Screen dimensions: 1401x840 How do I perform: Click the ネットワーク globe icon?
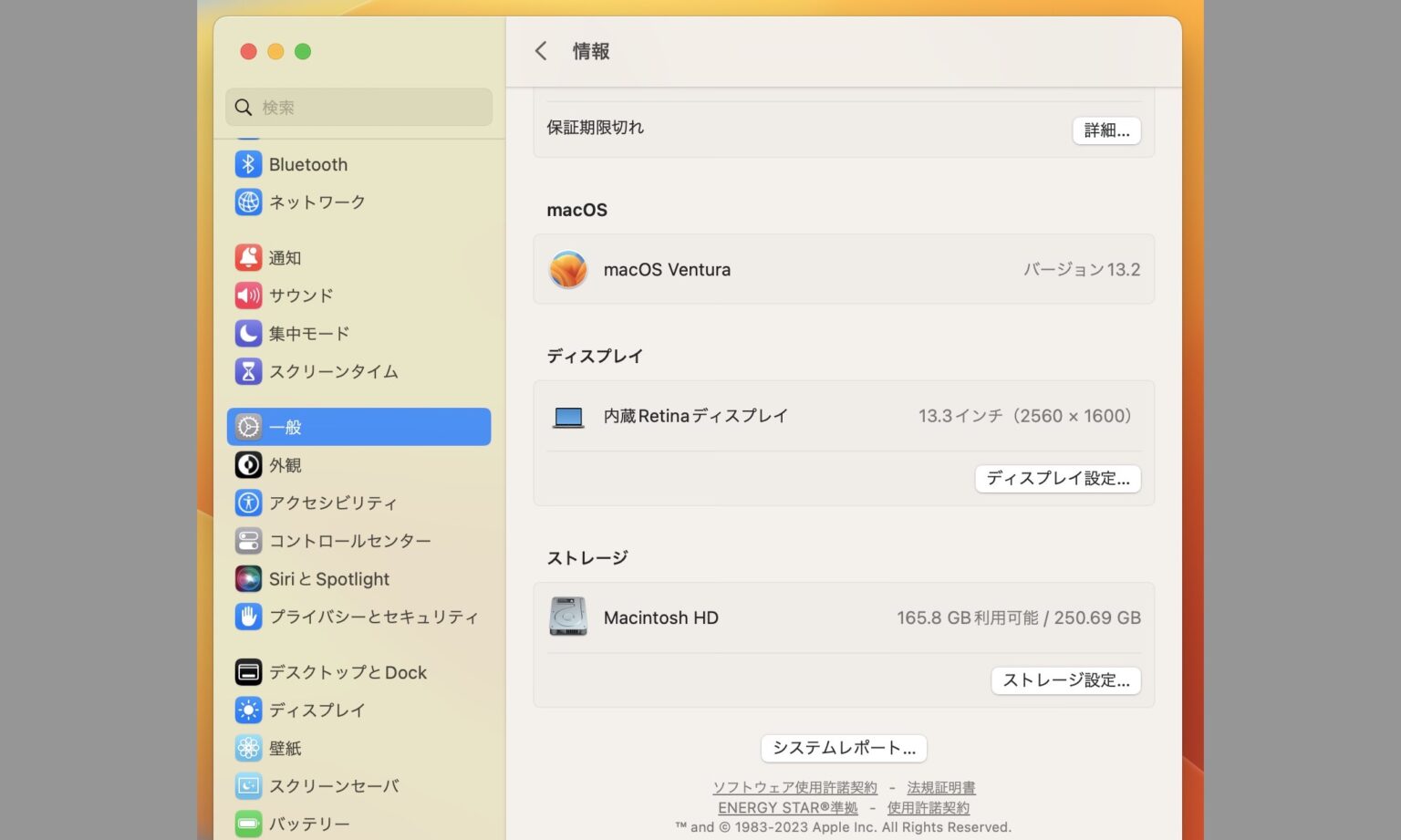248,202
